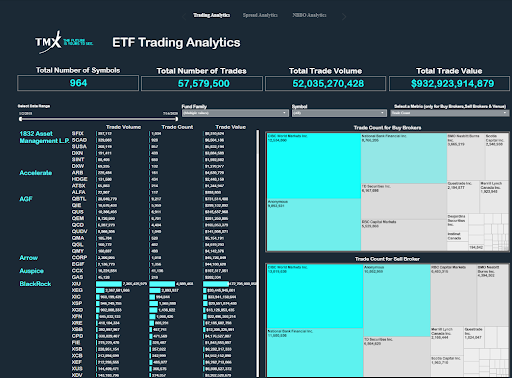The image size is (512, 378).
Task: Select the XSP symbol row label
Action: (77, 303)
